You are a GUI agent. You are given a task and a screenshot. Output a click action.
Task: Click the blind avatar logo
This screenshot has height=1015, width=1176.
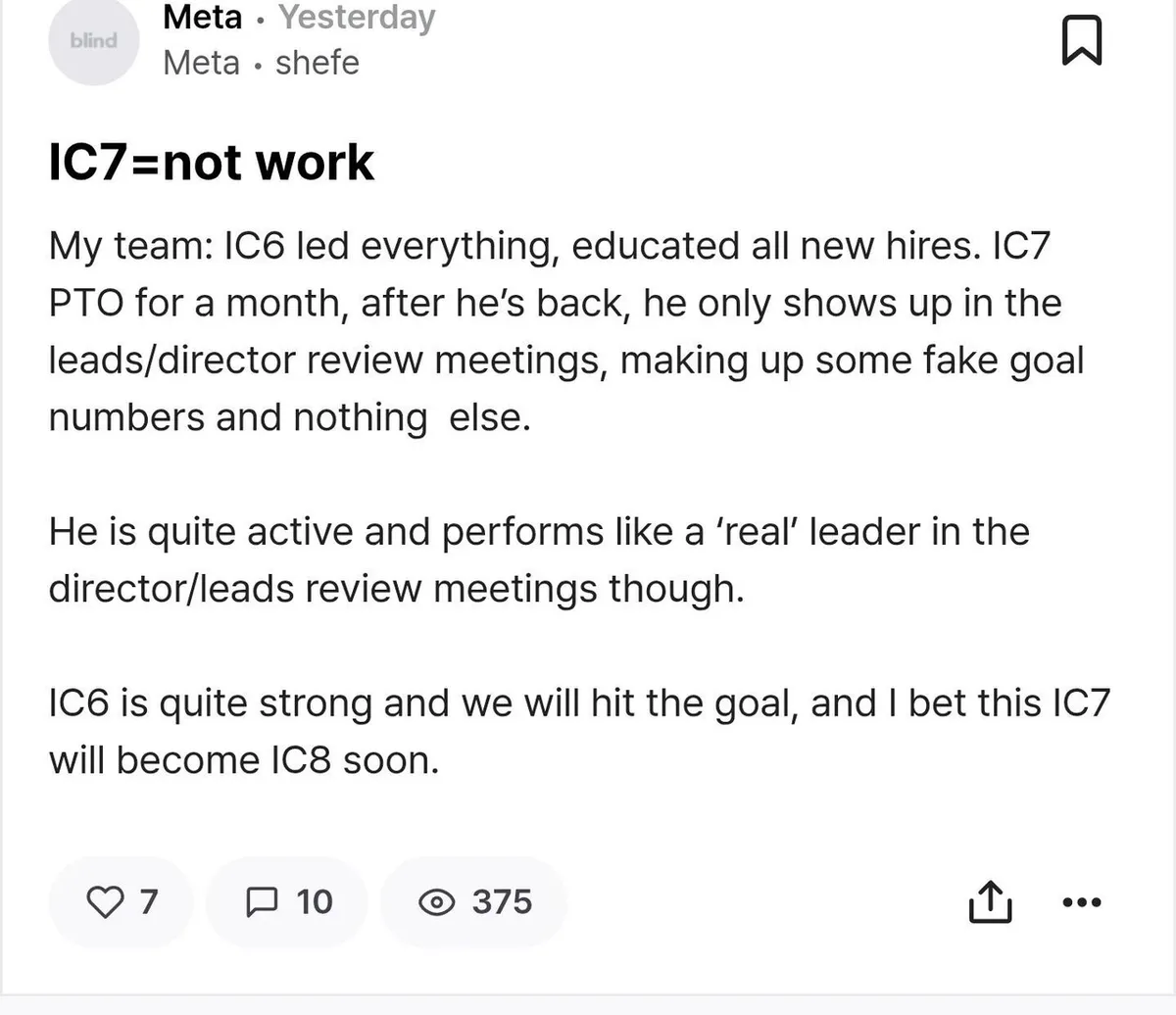[94, 41]
